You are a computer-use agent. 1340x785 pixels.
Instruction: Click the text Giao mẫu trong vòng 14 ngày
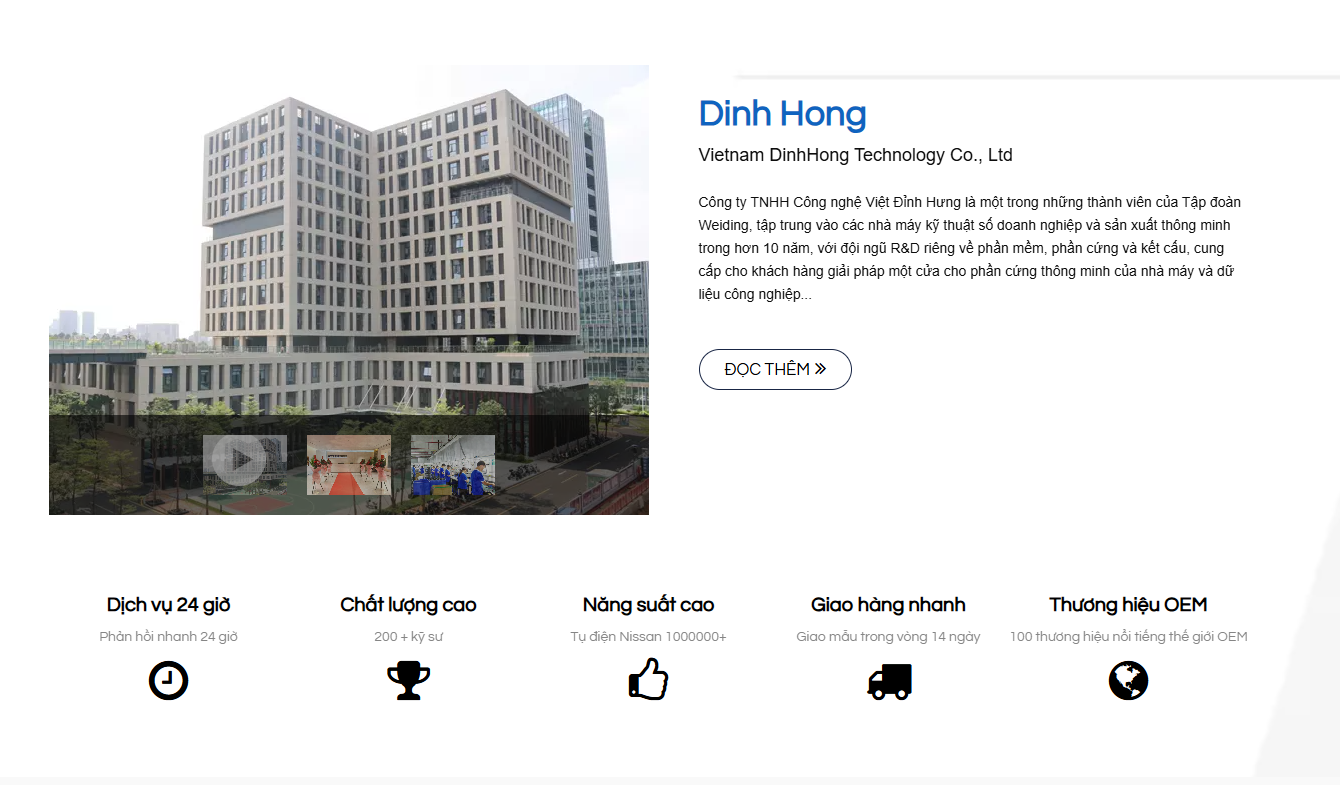point(888,637)
